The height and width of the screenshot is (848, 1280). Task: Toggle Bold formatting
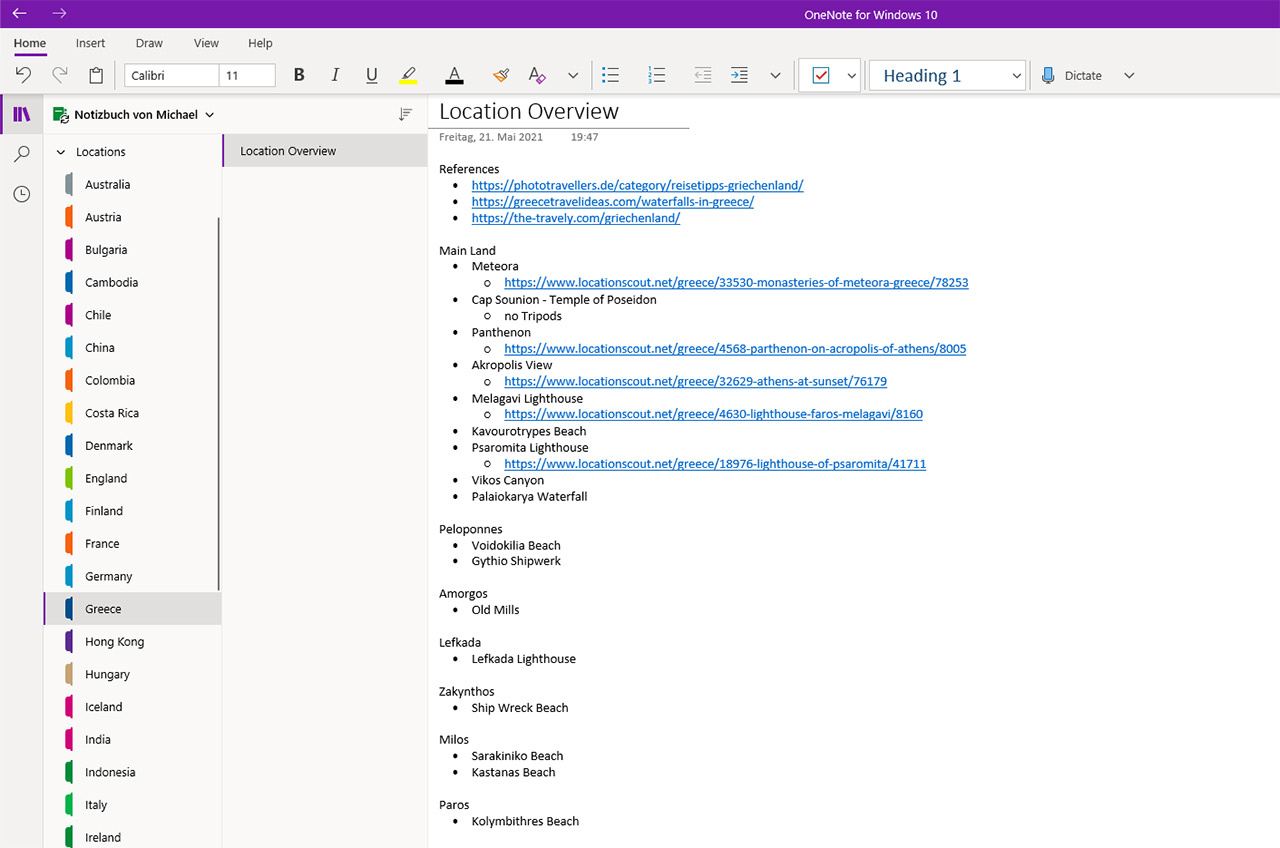299,75
